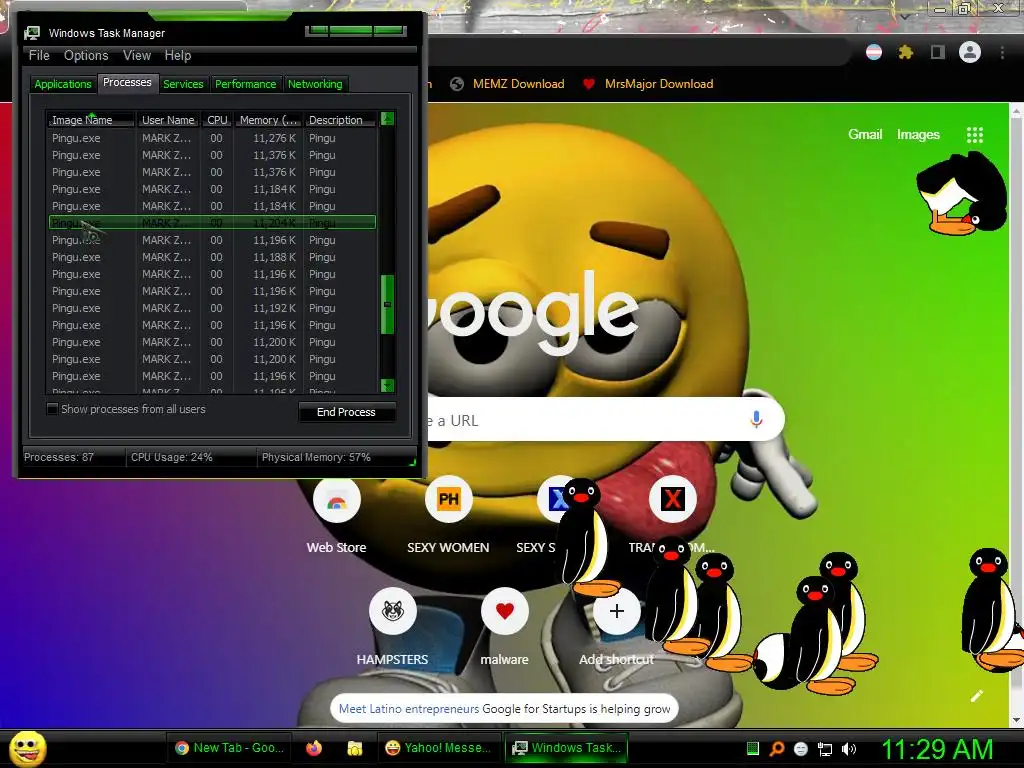Select the Pingu.exe row with 11,276 K
1024x768 pixels.
pyautogui.click(x=212, y=138)
